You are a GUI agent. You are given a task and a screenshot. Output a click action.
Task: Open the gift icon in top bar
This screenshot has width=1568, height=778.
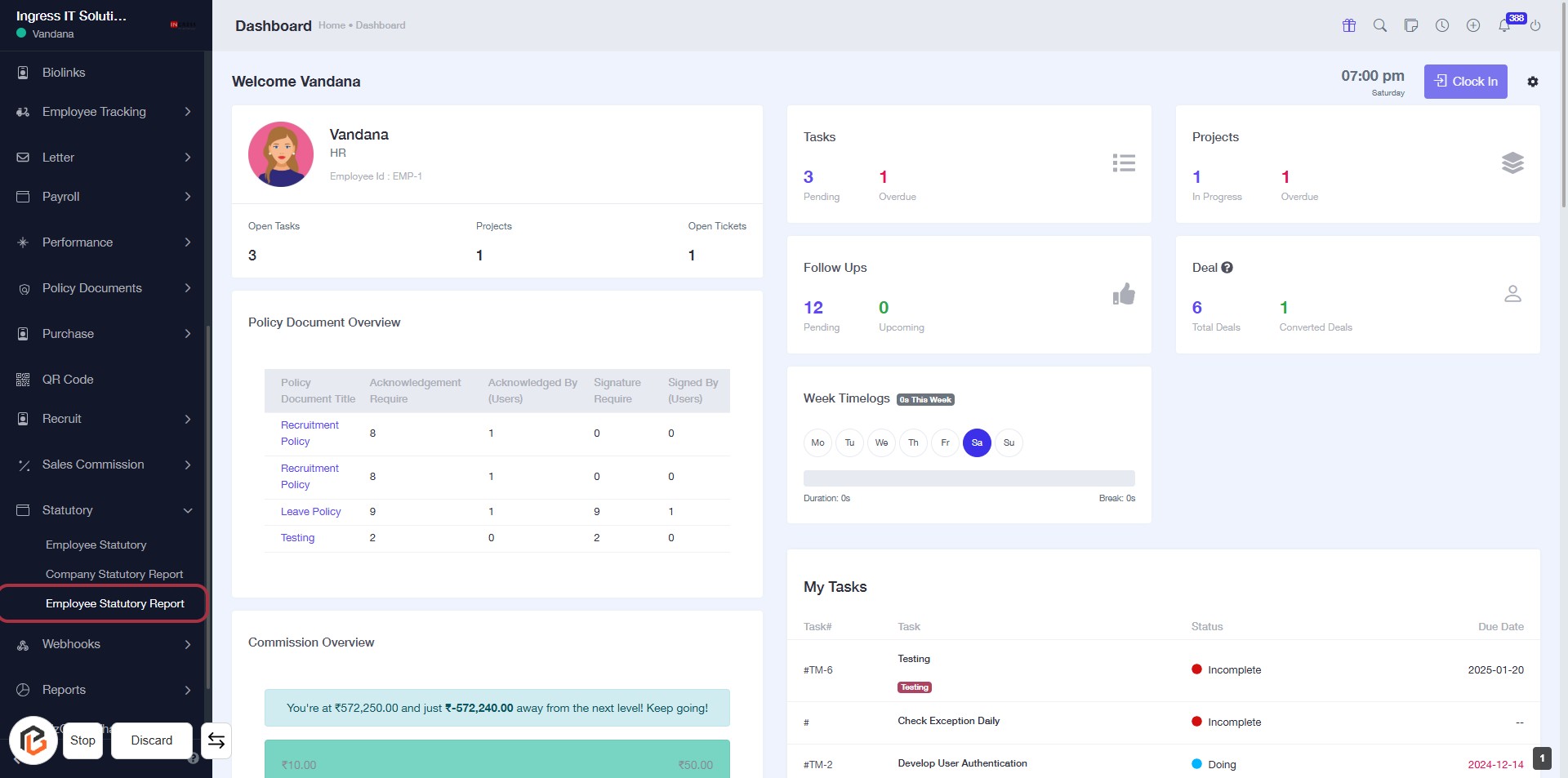1349,25
